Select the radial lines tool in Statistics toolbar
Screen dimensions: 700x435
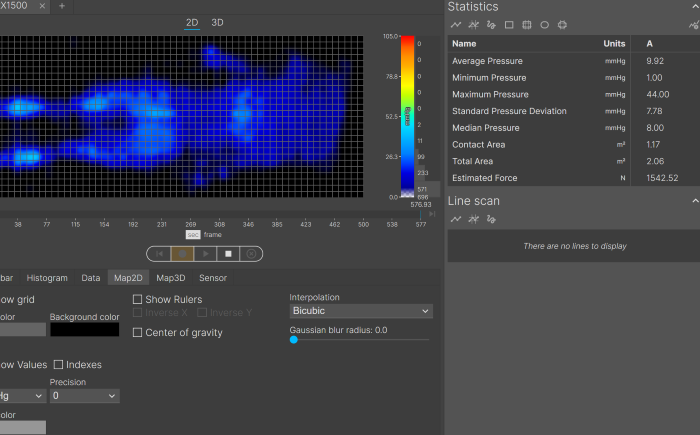(x=474, y=25)
